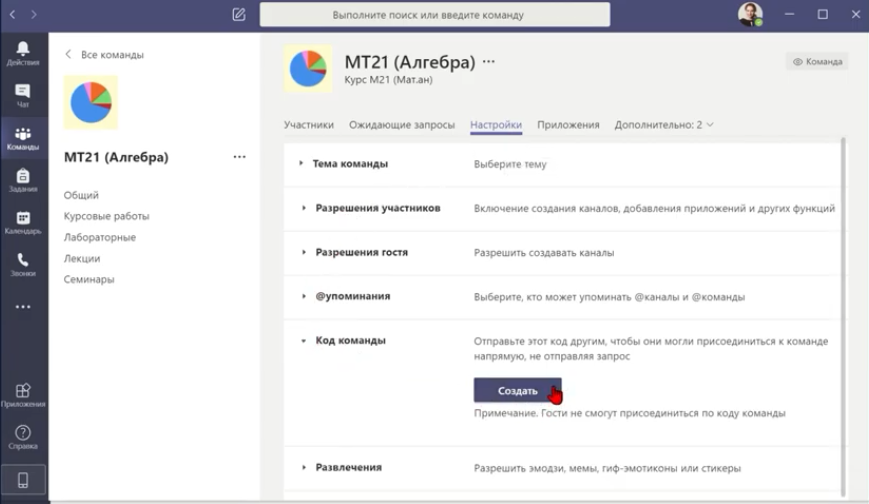Click the Создать button to generate code
869x504 pixels.
[x=518, y=390]
